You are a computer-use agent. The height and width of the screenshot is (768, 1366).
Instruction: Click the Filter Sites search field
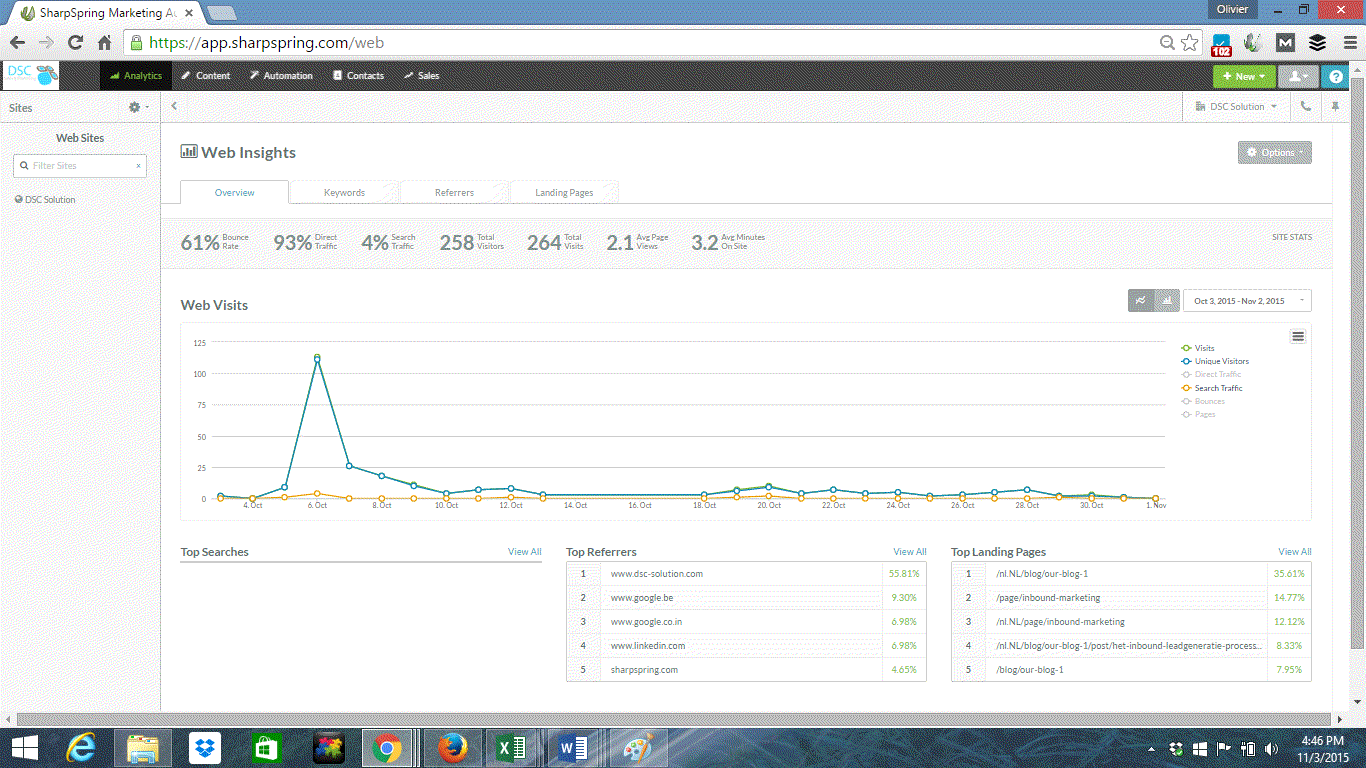click(x=80, y=166)
